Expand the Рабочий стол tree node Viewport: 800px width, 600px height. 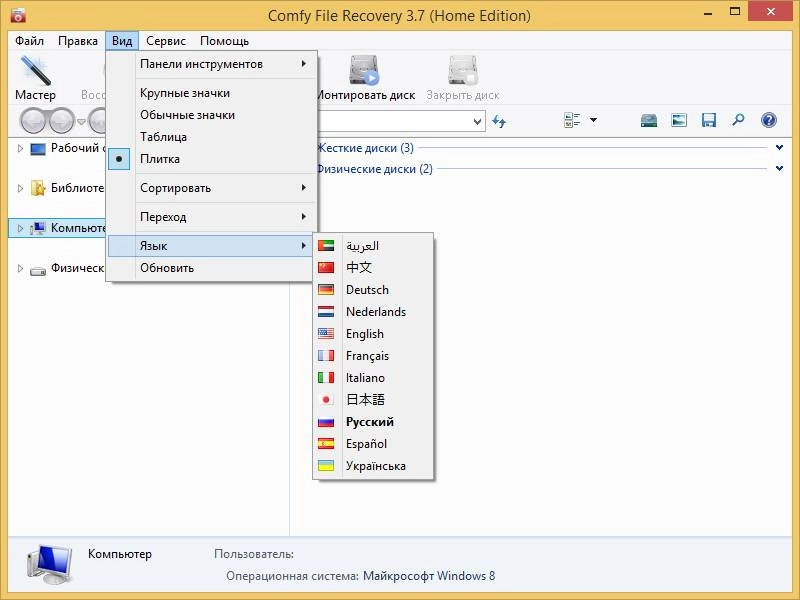pyautogui.click(x=20, y=148)
